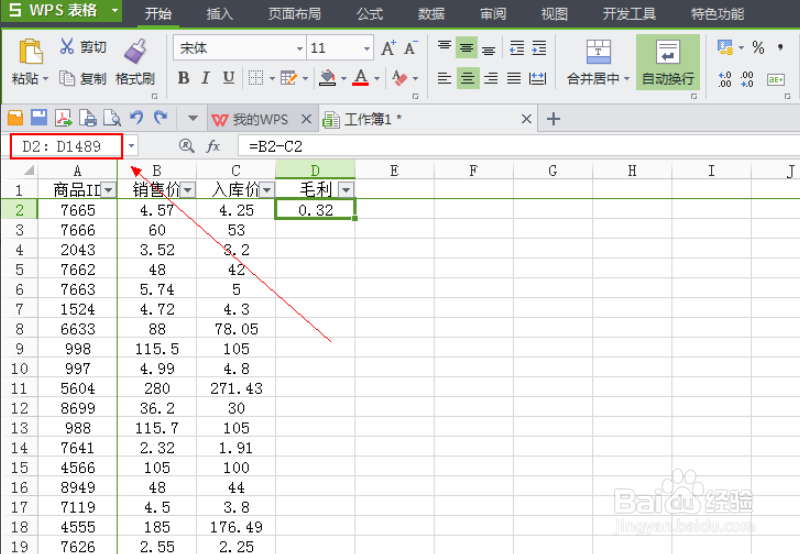The height and width of the screenshot is (554, 800).
Task: Open the 商品ID column filter dropdown
Action: 108,190
